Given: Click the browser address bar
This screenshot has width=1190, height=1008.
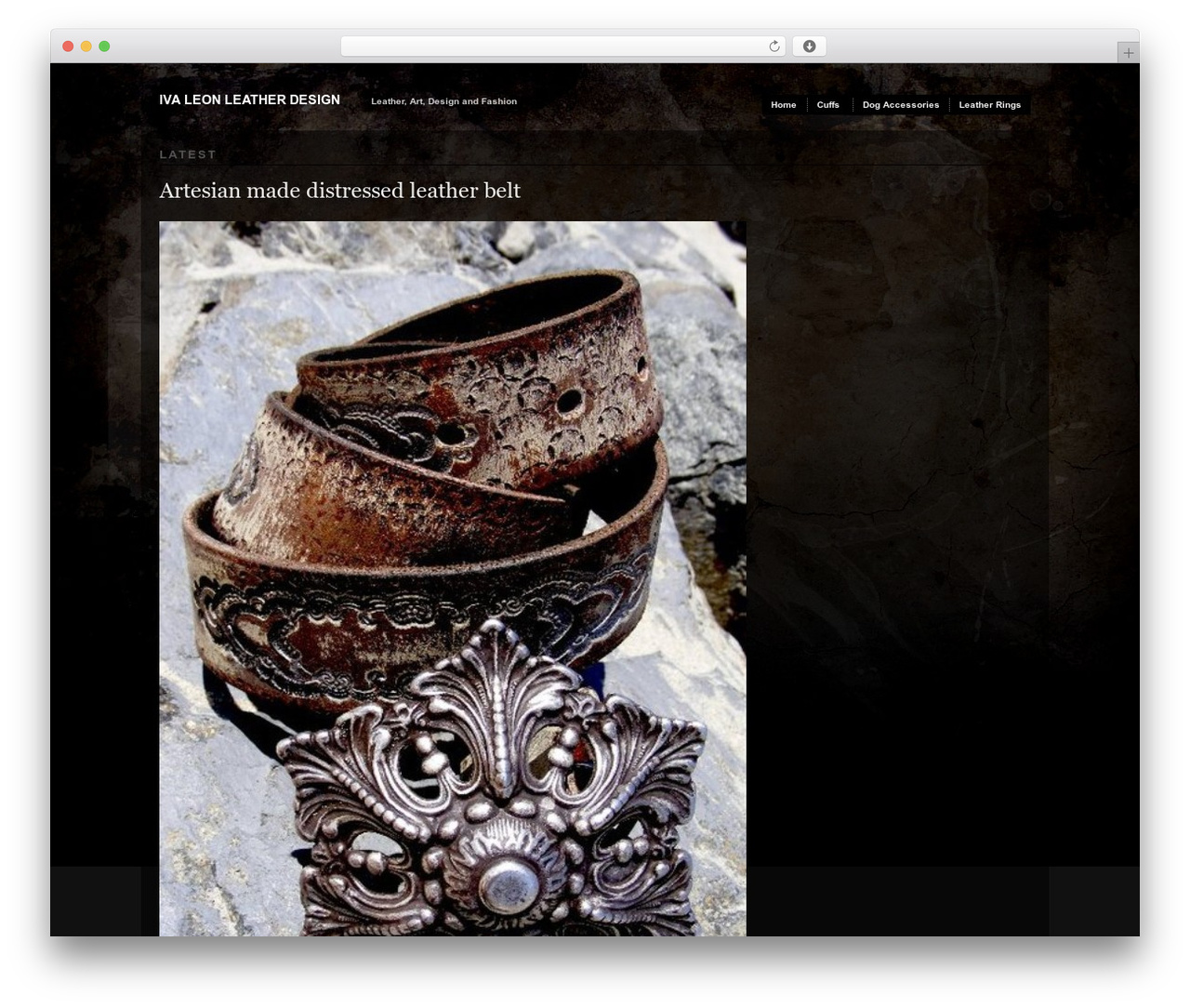Looking at the screenshot, I should (x=562, y=46).
